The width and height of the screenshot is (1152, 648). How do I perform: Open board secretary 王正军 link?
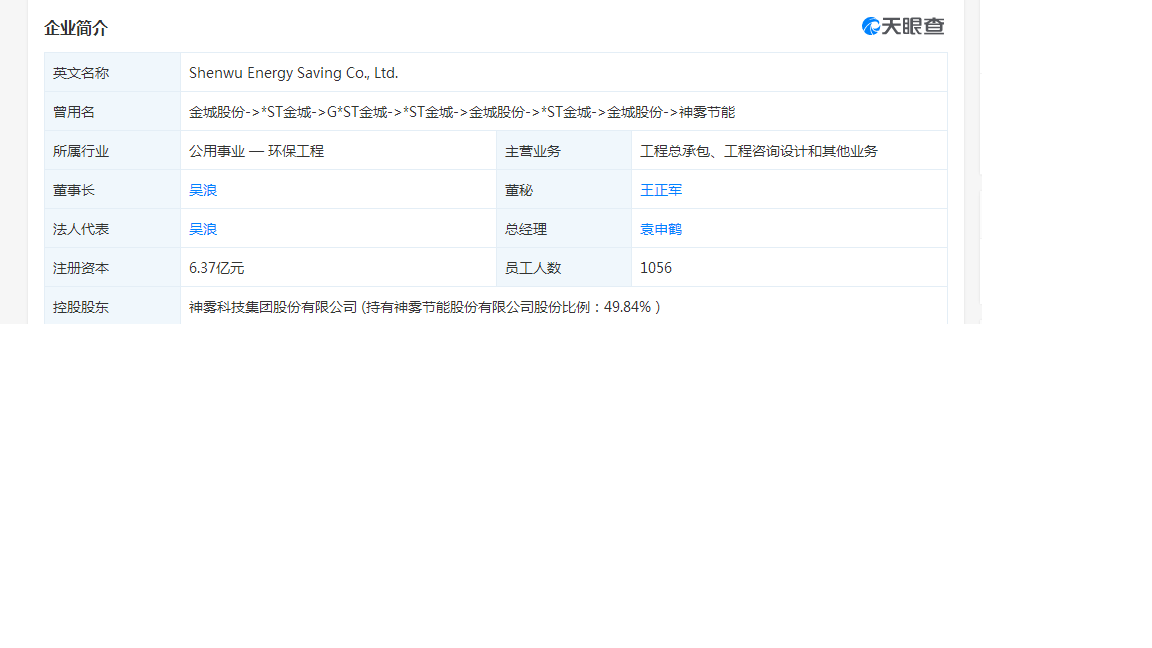[x=661, y=190]
